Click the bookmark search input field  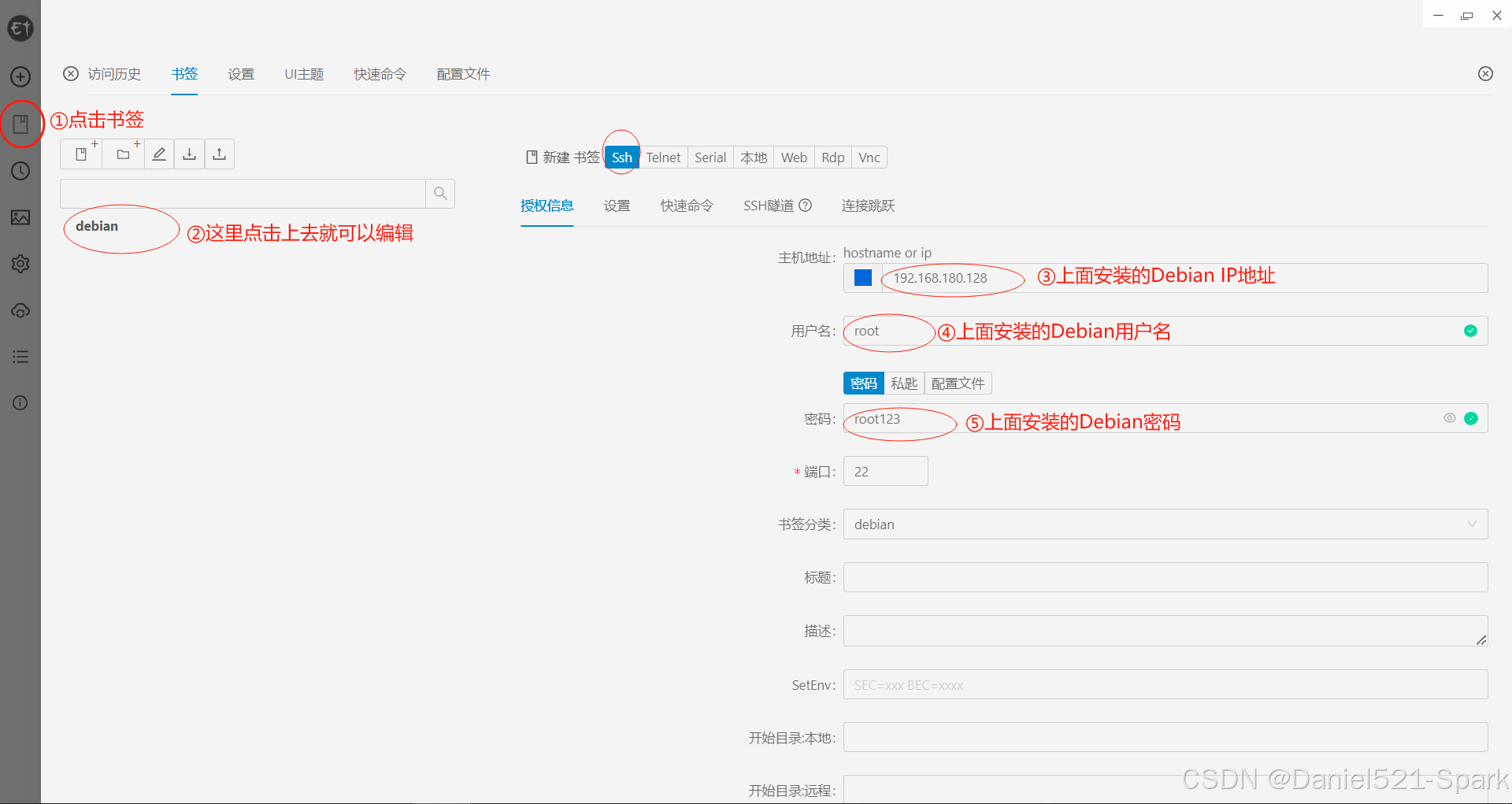(243, 194)
